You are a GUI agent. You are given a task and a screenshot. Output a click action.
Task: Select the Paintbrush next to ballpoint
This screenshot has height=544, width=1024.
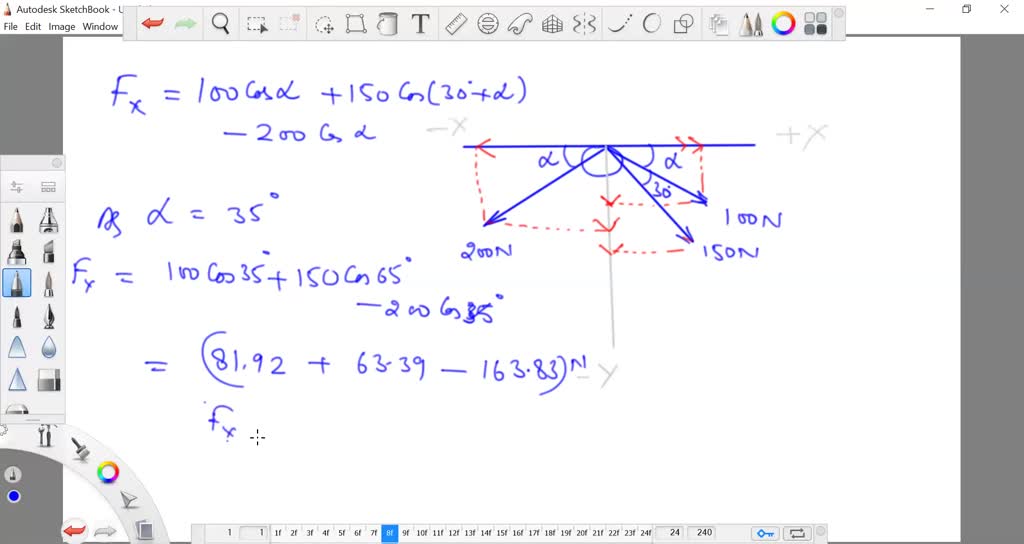49,283
